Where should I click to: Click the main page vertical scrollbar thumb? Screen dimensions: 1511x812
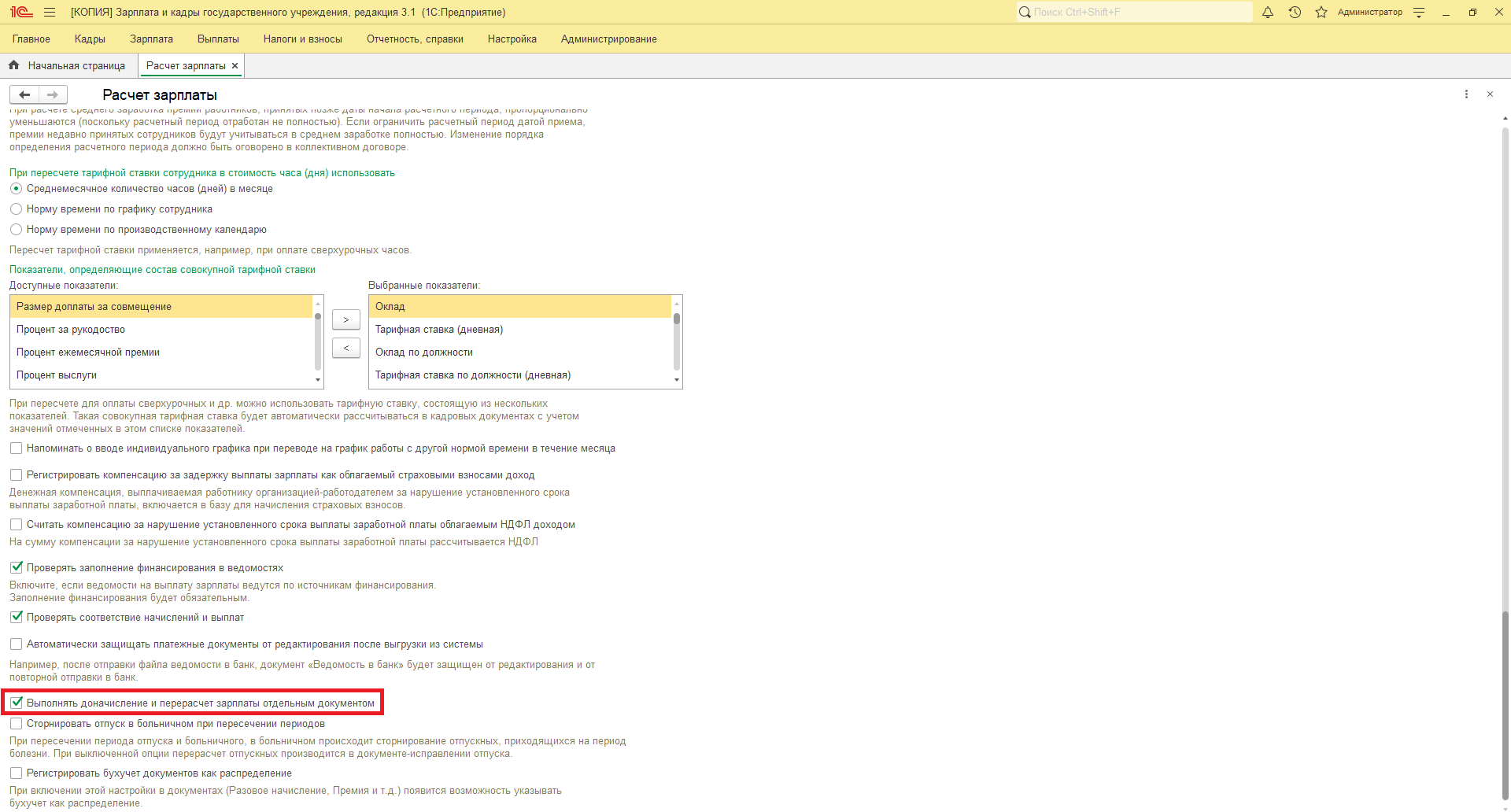point(1505,706)
